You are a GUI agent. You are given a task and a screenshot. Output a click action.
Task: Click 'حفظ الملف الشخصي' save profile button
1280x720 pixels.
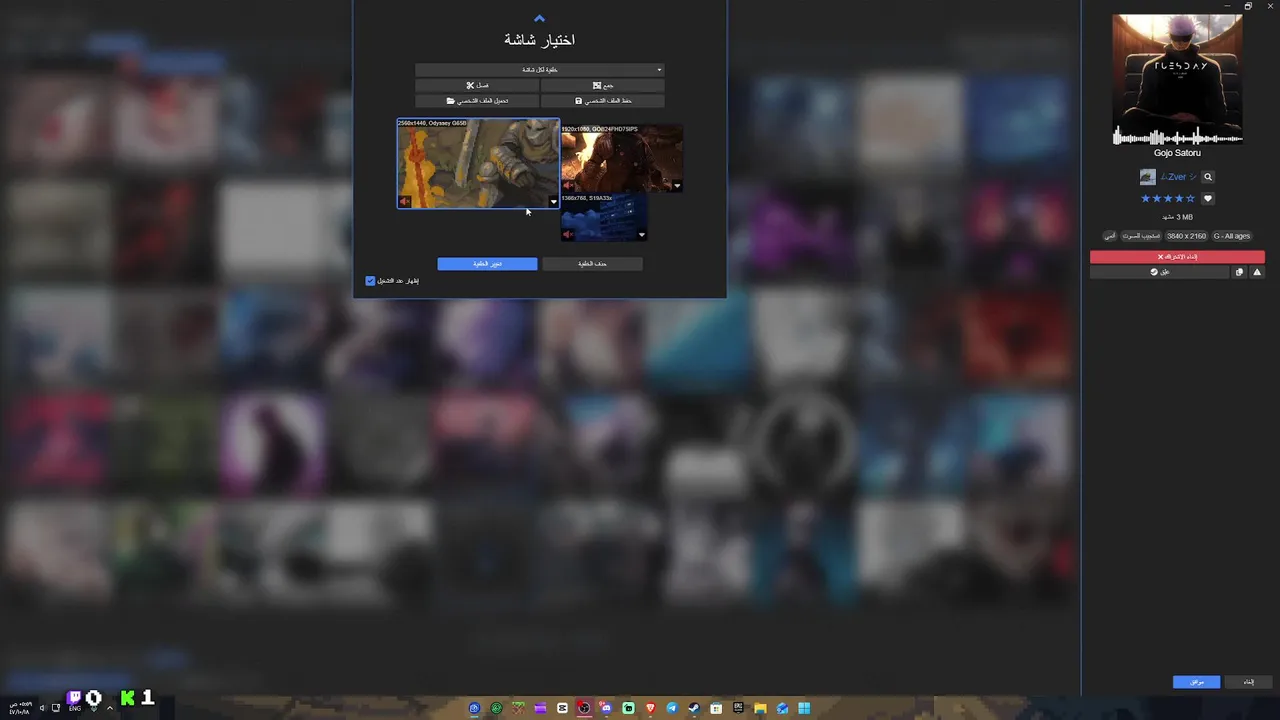(603, 101)
